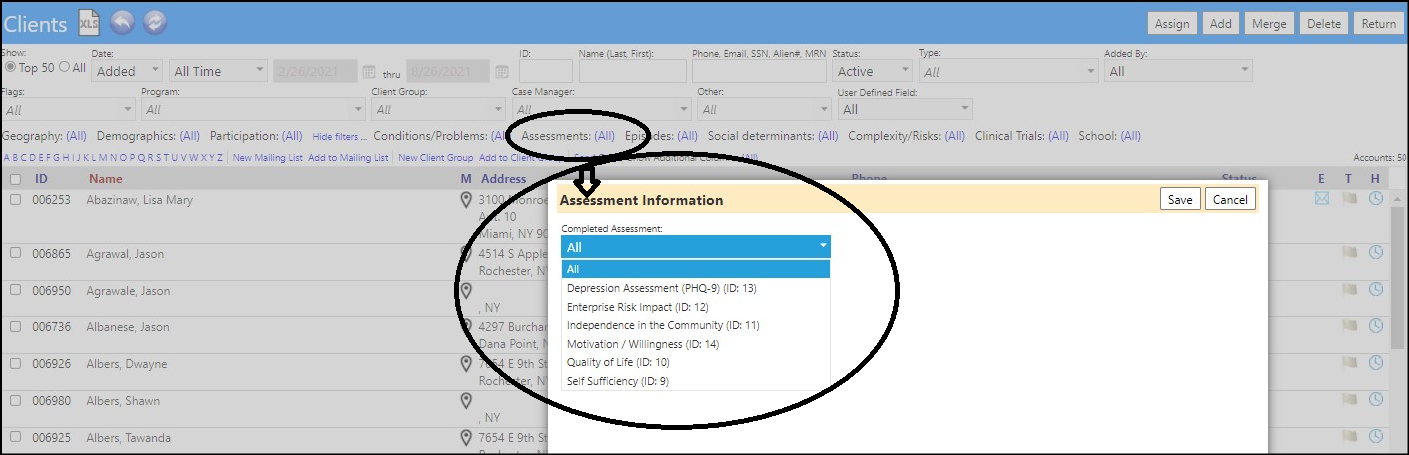Screen dimensions: 1409x455
Task: Click map pin for Albers, Shawn
Action: tap(465, 401)
